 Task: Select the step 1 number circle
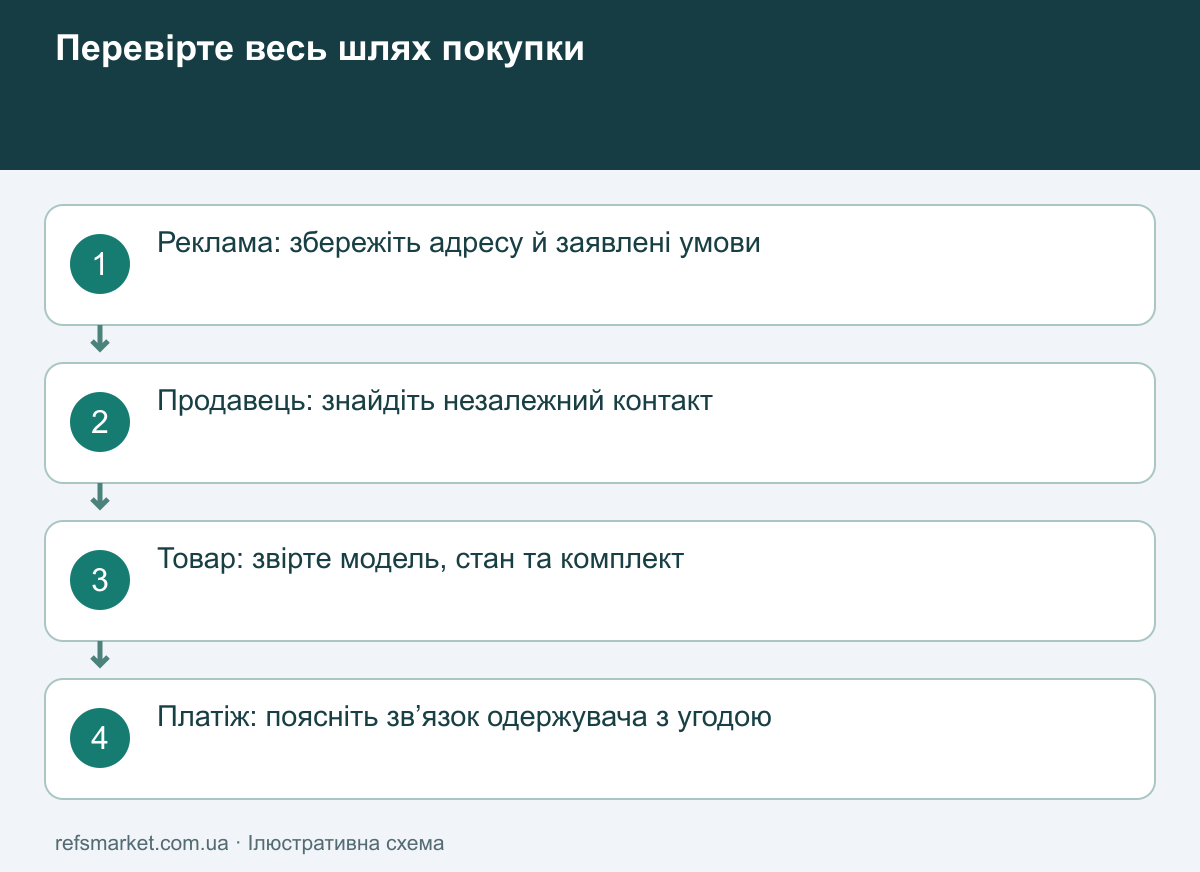(100, 264)
